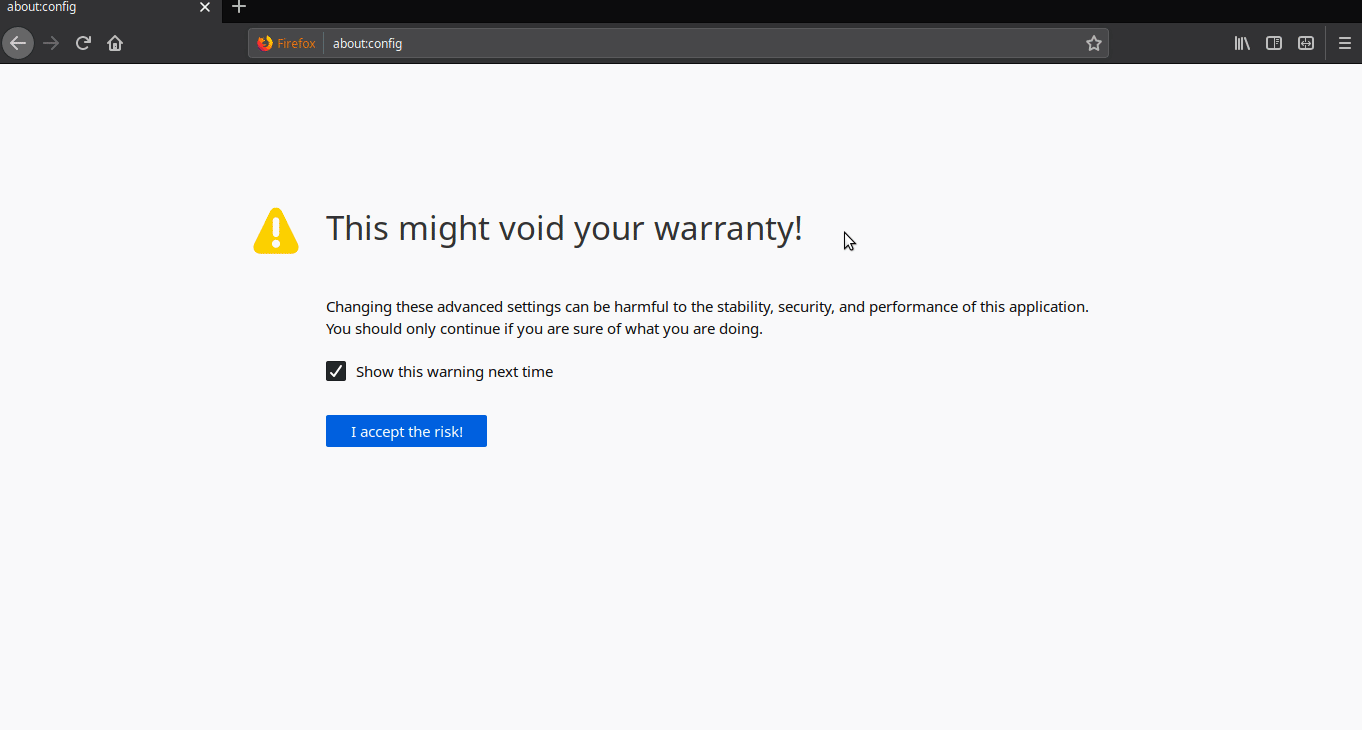The image size is (1362, 730).
Task: Click the Reload page icon
Action: tap(83, 43)
